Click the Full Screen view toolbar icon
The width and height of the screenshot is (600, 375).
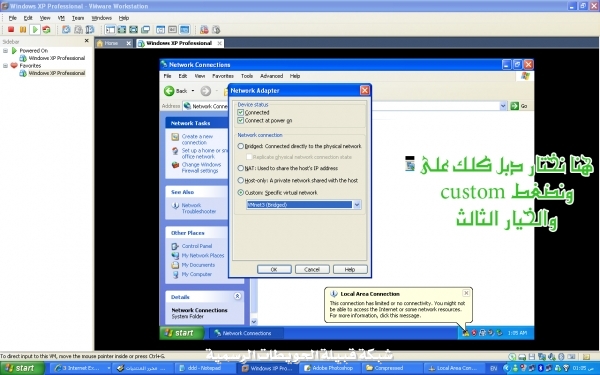coord(122,29)
